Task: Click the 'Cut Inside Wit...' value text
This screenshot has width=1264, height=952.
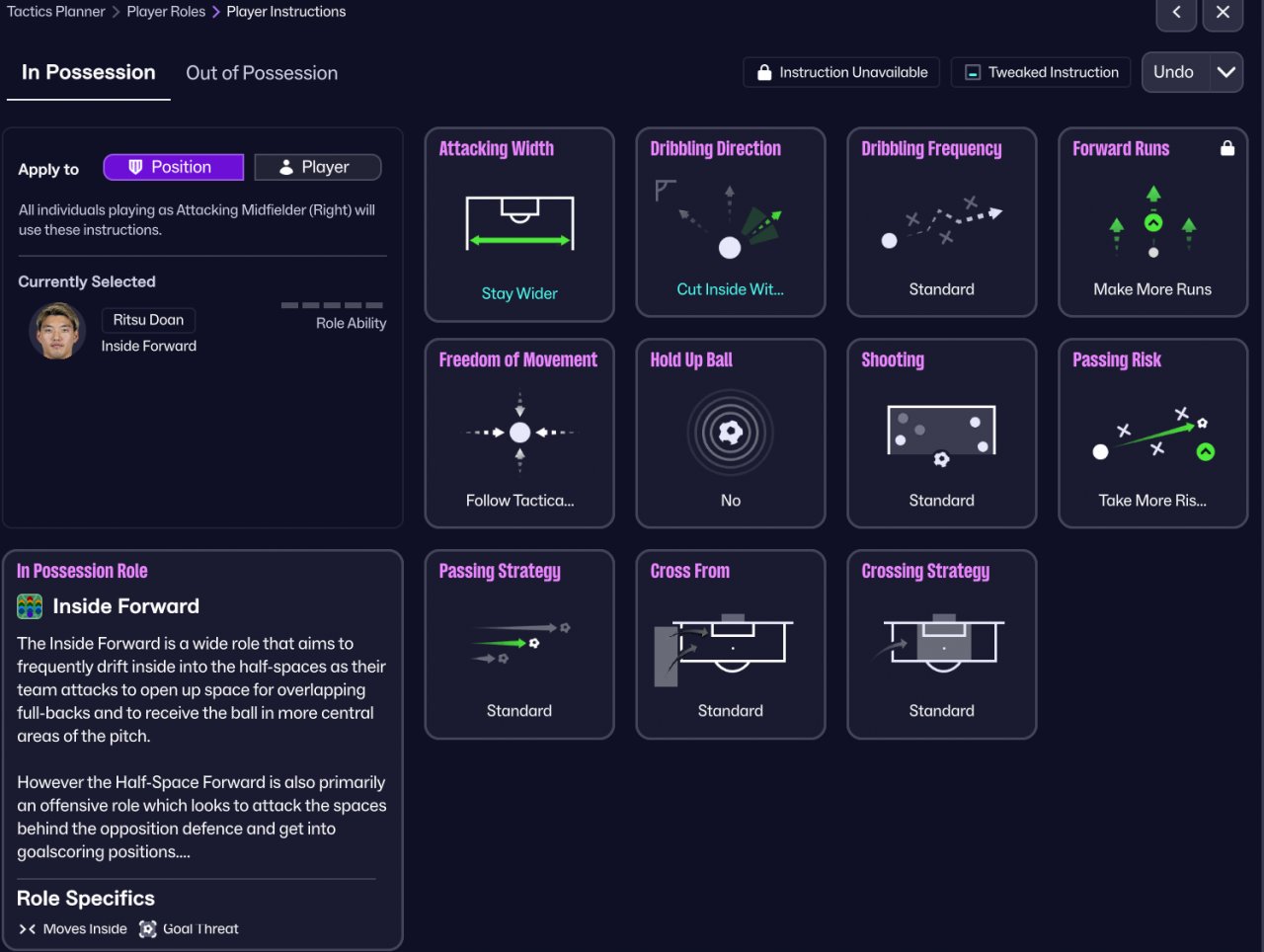Action: 730,289
